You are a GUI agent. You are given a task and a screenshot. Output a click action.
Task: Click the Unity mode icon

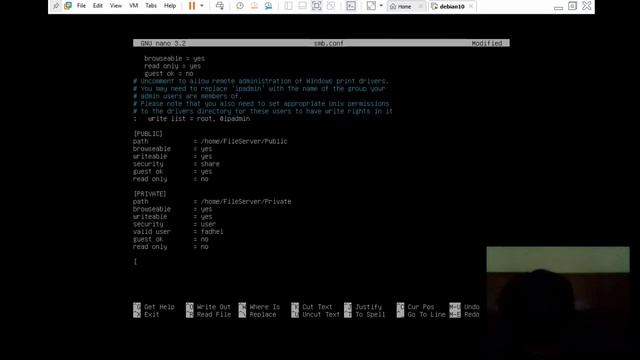[331, 6]
